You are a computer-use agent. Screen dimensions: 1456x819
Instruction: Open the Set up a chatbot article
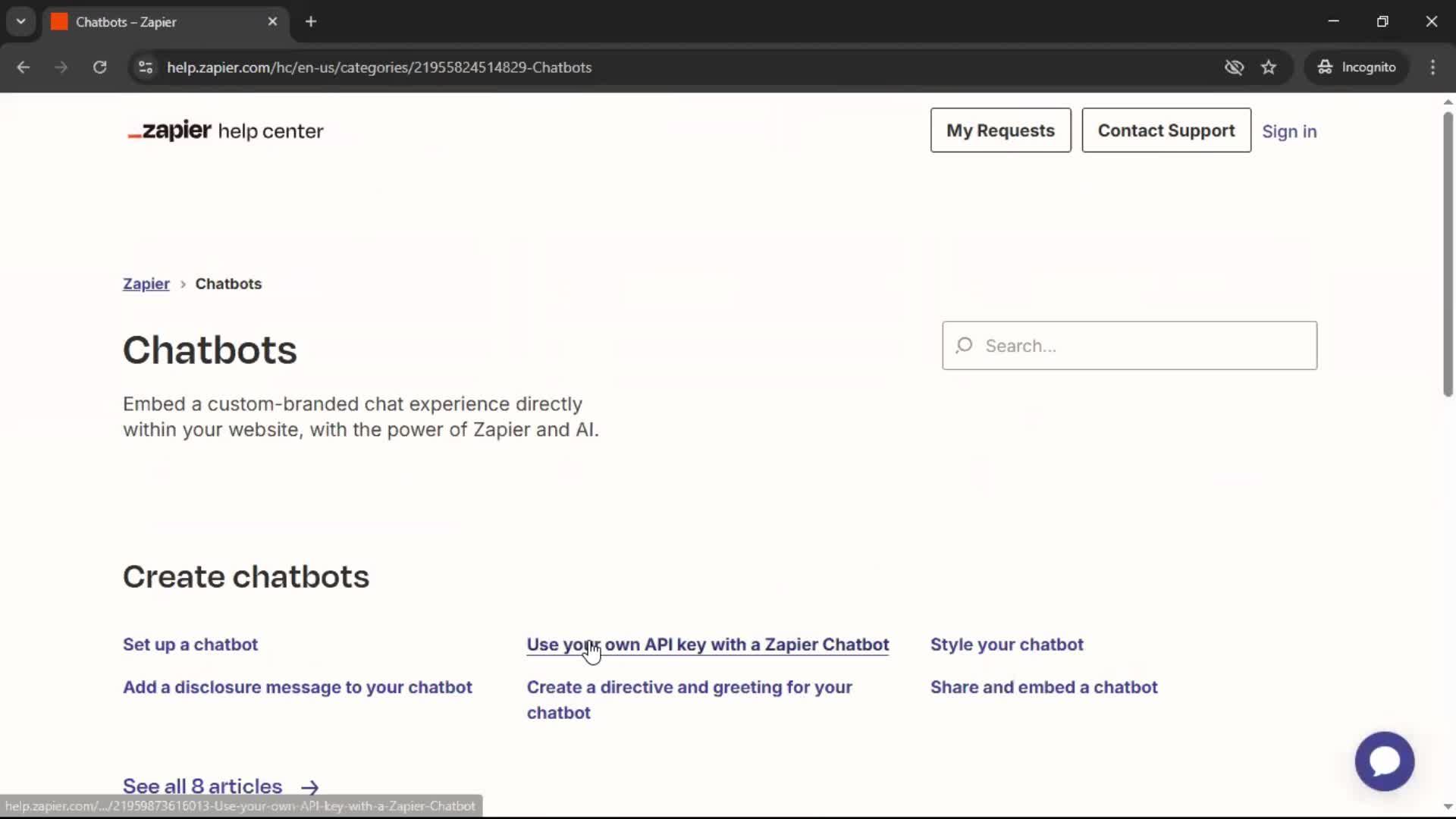190,645
